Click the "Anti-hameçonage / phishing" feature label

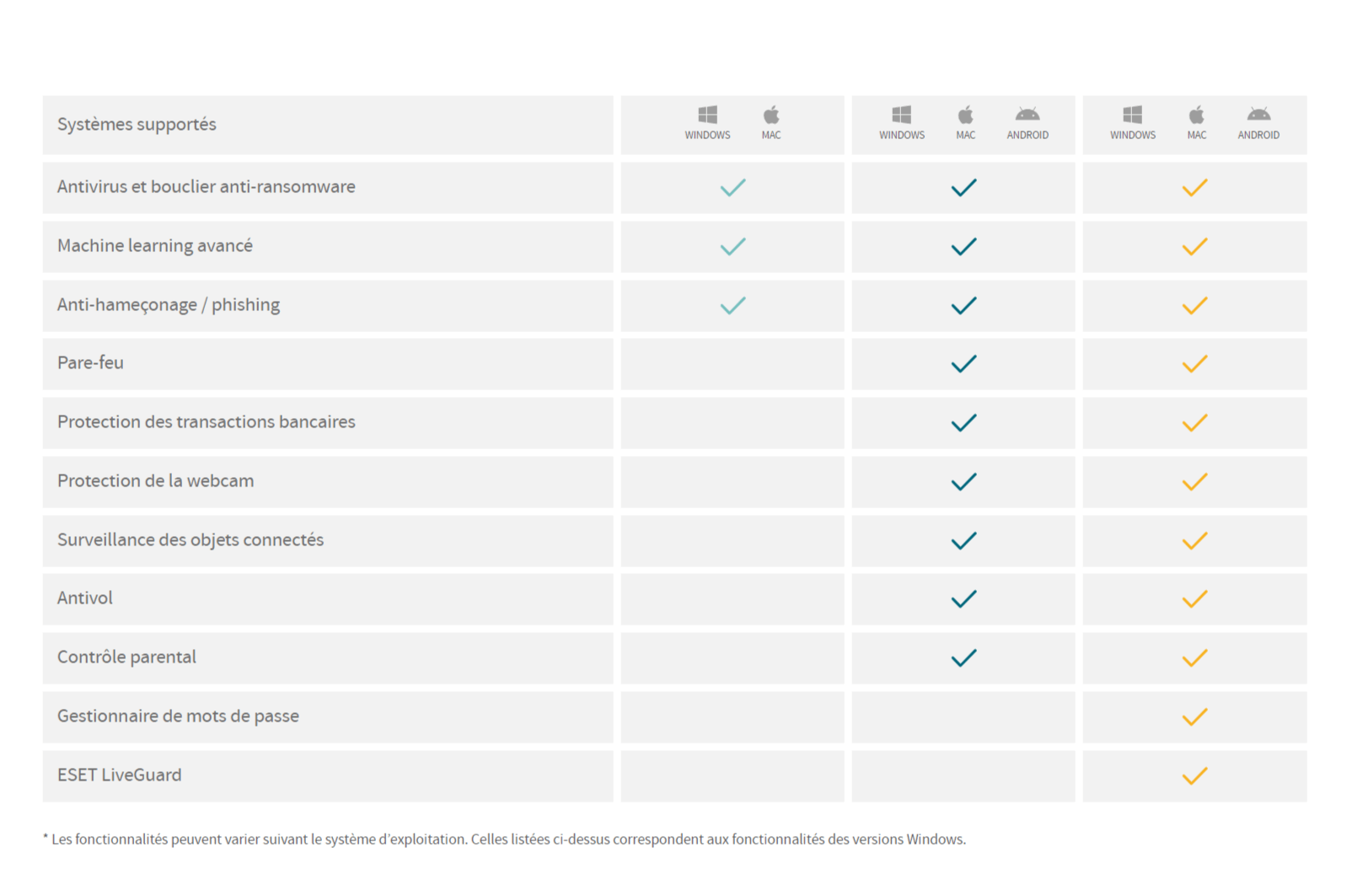click(x=169, y=305)
